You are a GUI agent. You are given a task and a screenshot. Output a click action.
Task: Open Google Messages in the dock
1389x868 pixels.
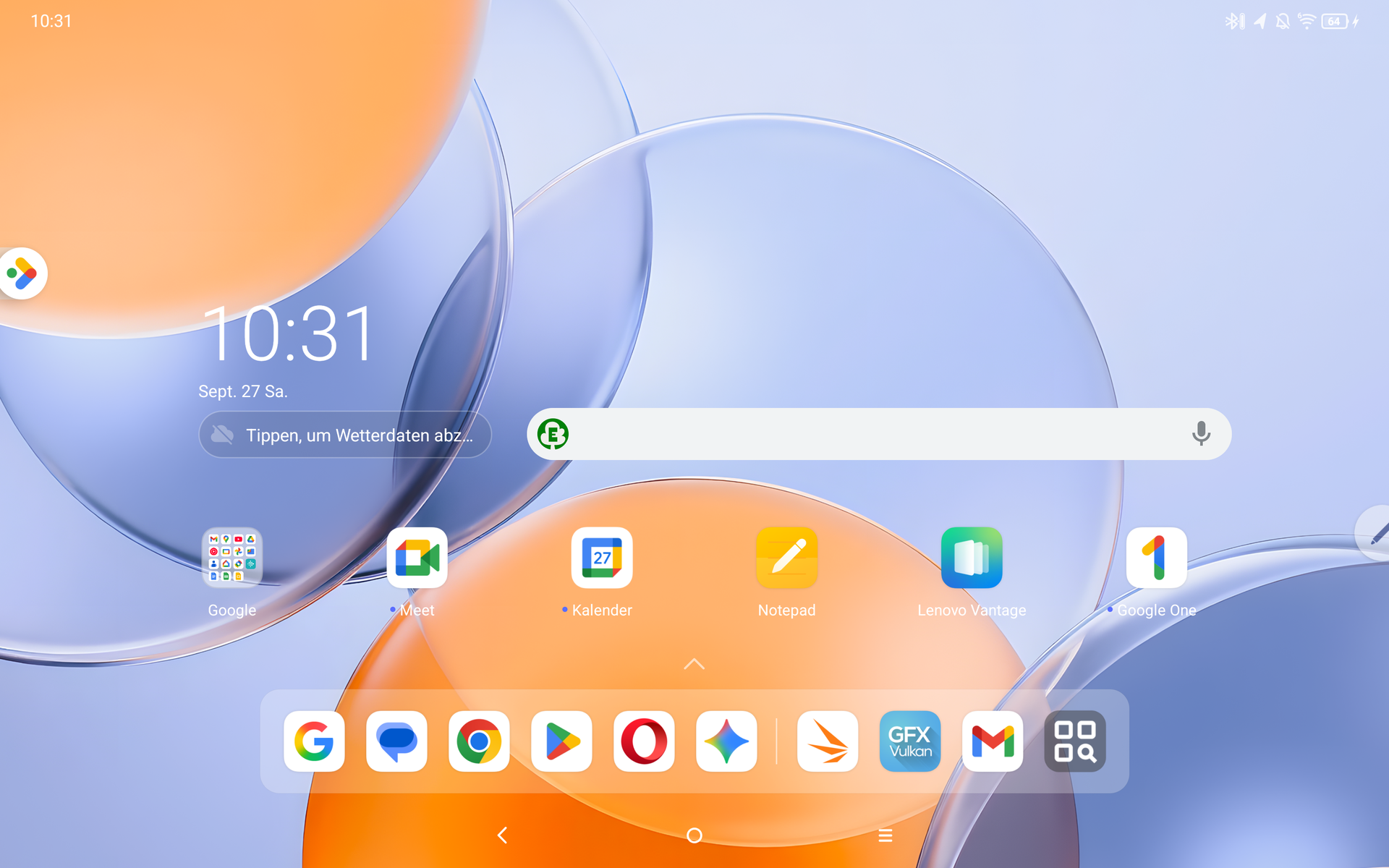396,741
